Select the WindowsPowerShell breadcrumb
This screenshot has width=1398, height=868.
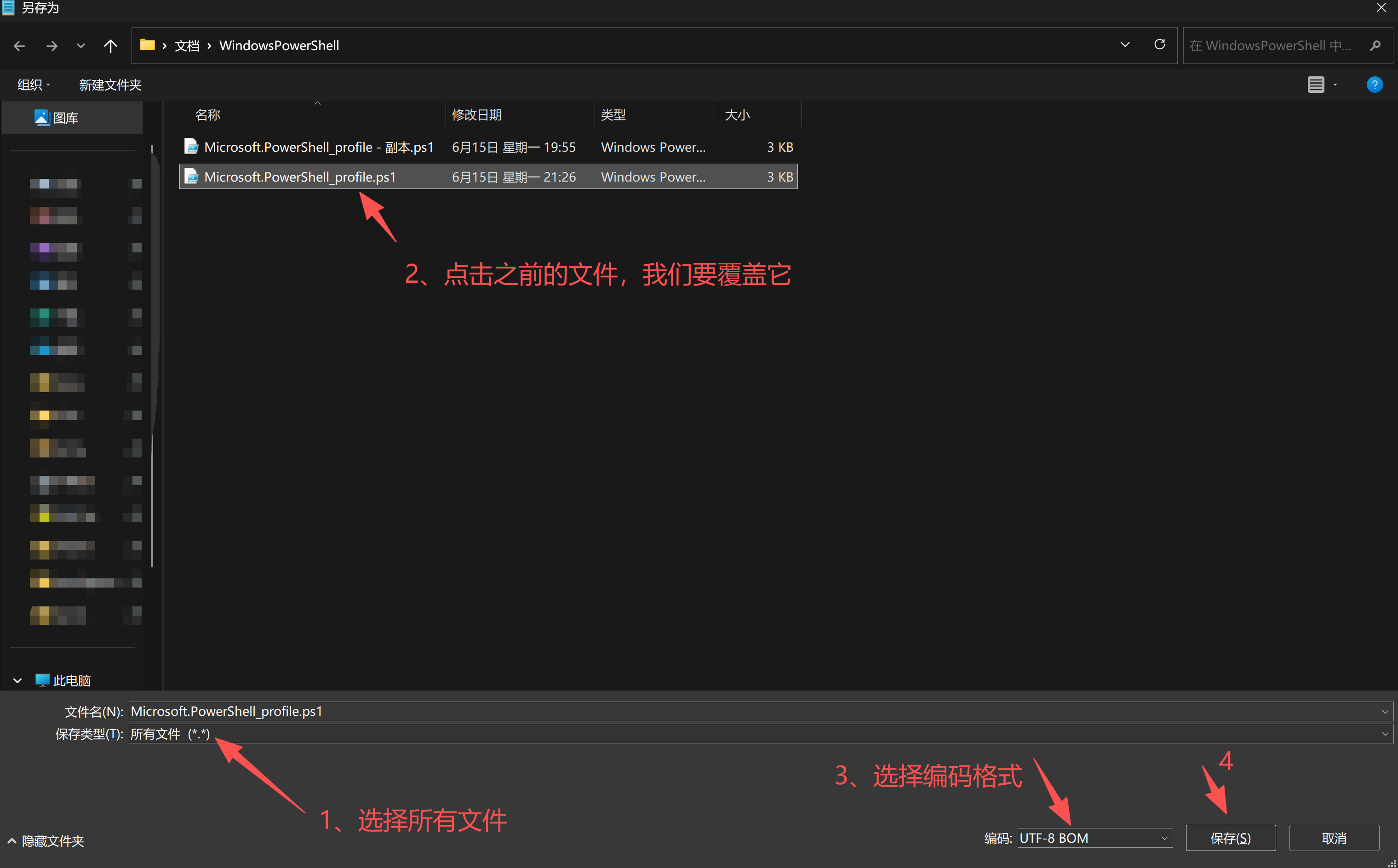[279, 46]
